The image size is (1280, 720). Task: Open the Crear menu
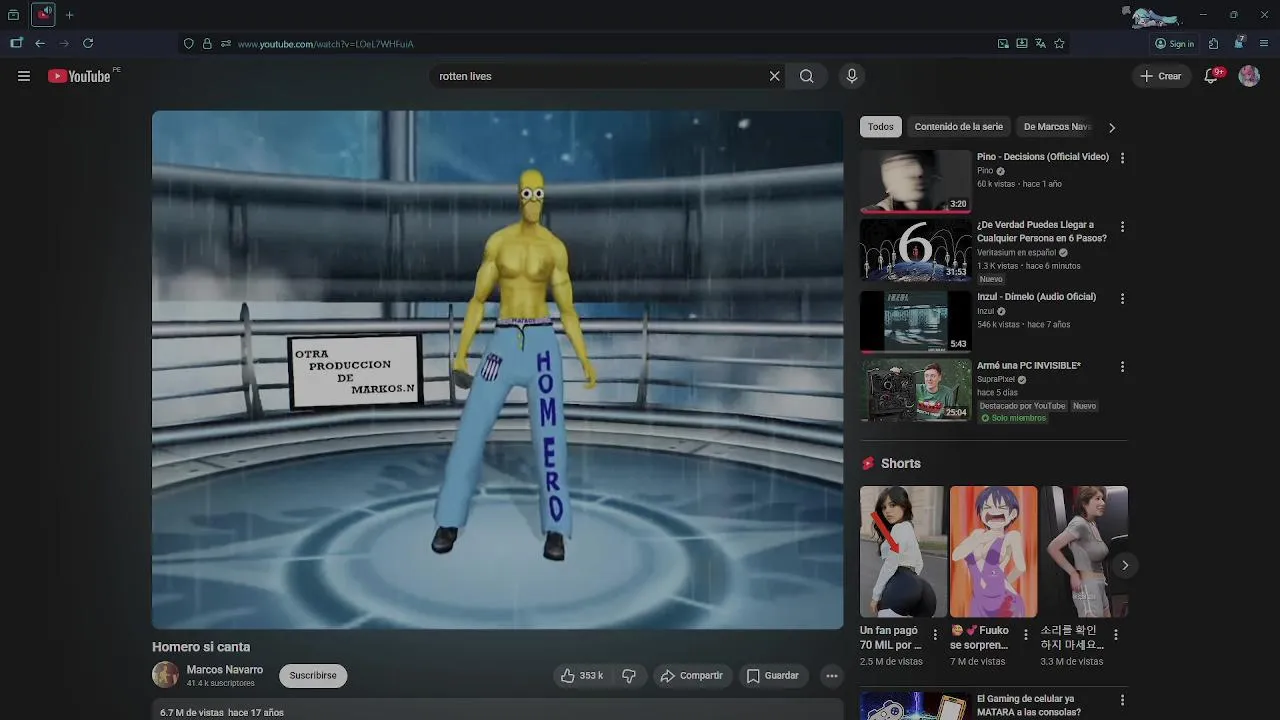pyautogui.click(x=1161, y=76)
